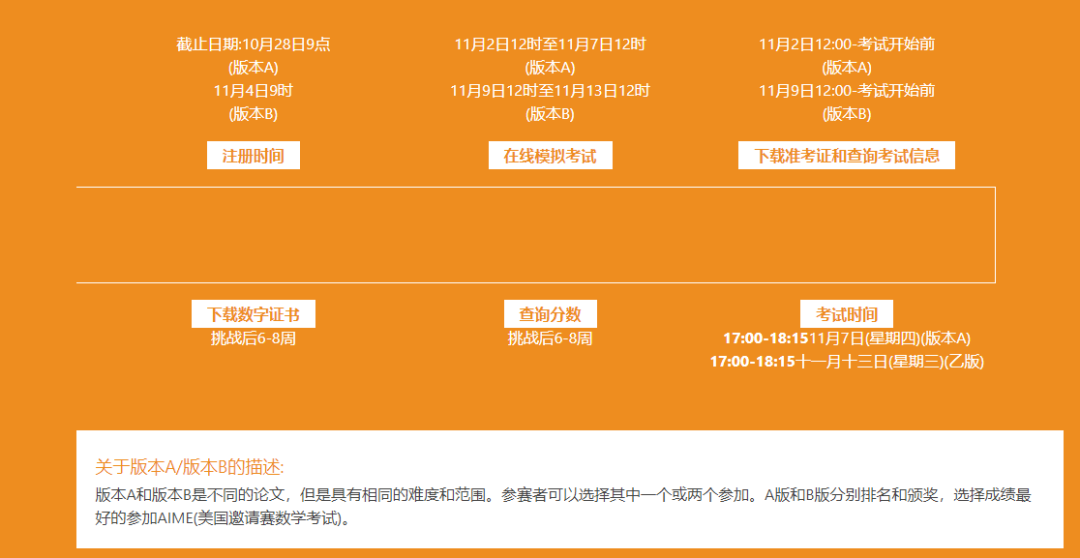This screenshot has height=558, width=1080.
Task: Click 11月9日12时至11月13日12时 mock exam period
Action: (550, 91)
